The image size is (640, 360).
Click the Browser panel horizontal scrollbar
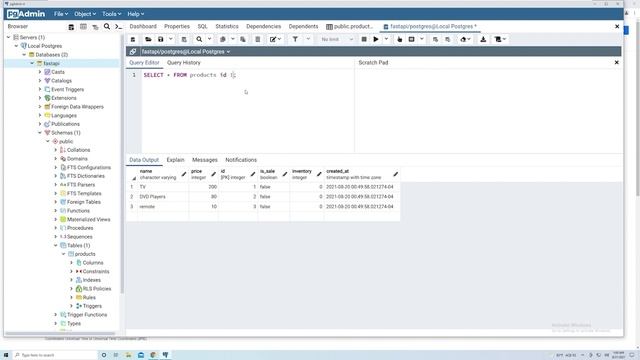60,333
